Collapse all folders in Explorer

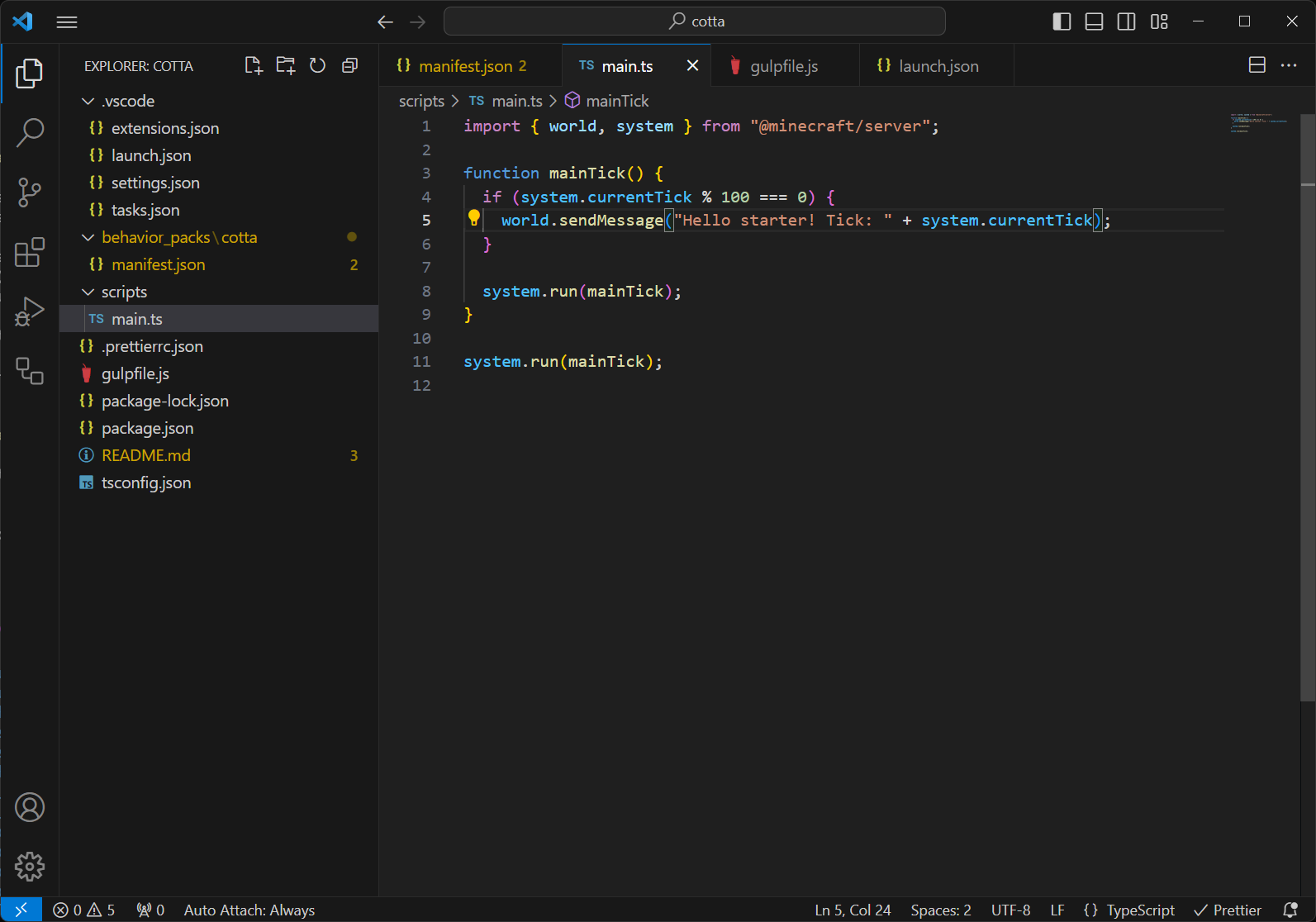(x=349, y=65)
